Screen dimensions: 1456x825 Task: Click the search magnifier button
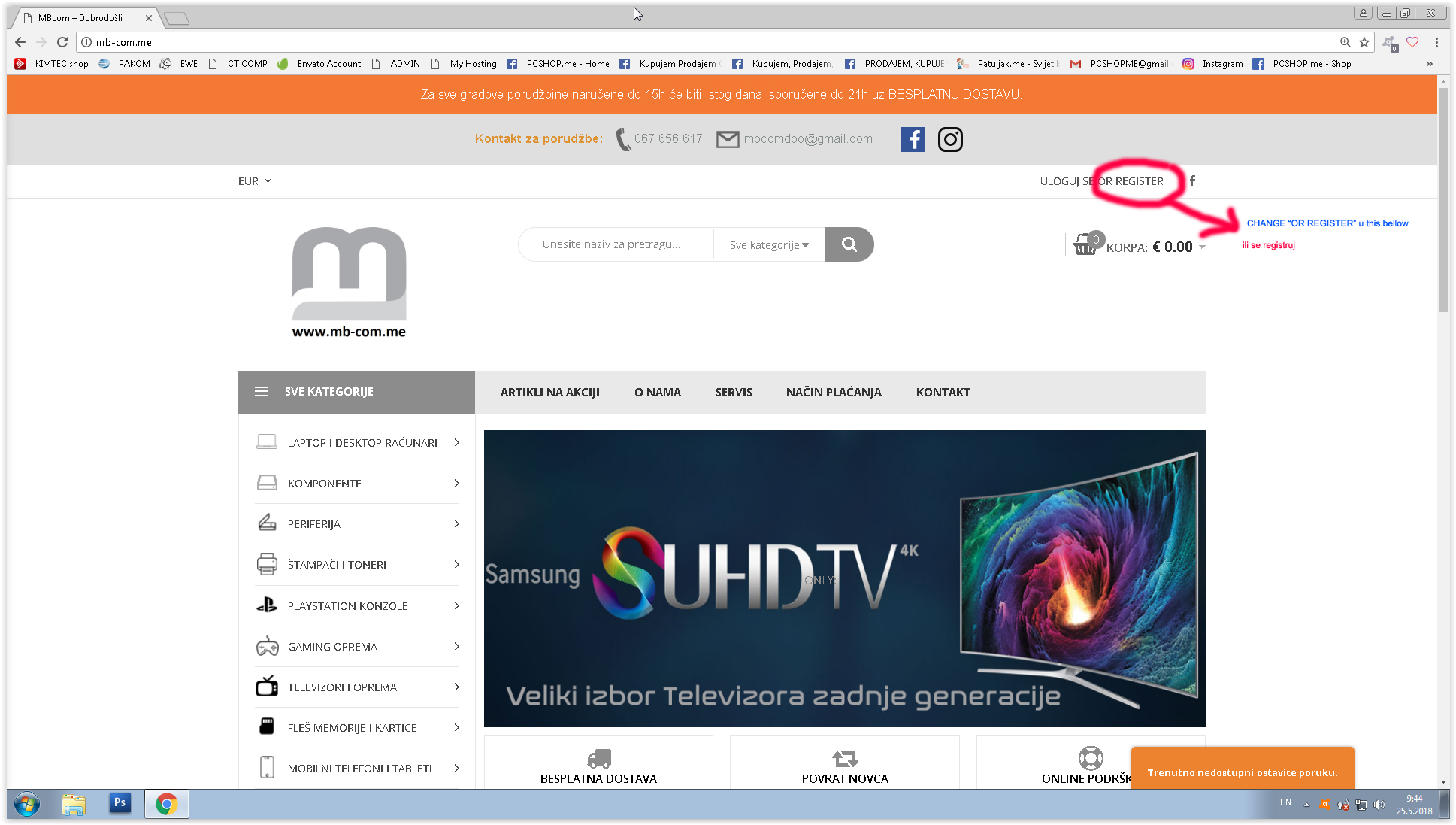click(x=849, y=244)
